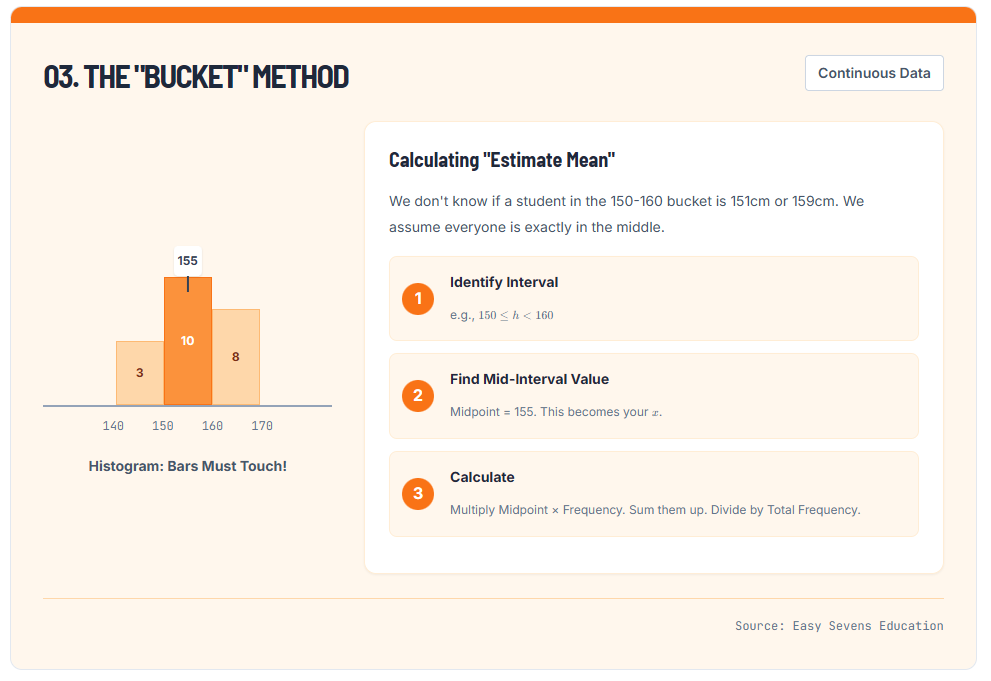
Task: Click the Calculating "Estimate Mean" heading
Action: point(502,160)
